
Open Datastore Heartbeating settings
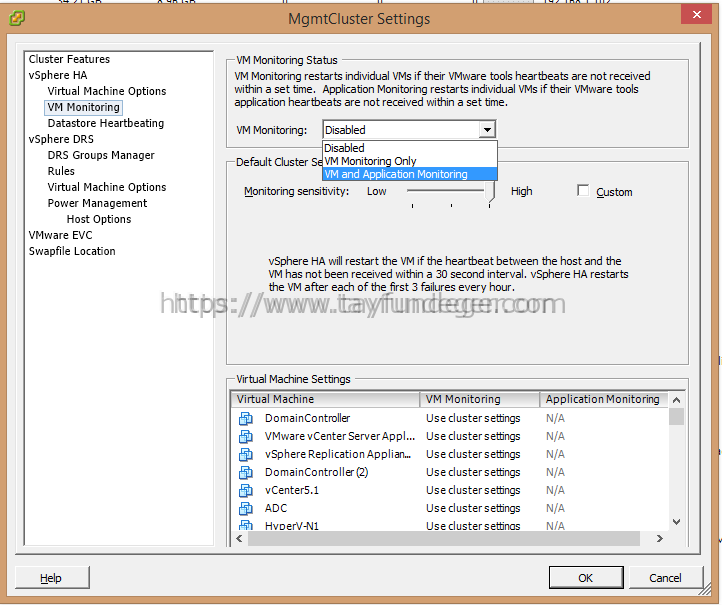(105, 123)
